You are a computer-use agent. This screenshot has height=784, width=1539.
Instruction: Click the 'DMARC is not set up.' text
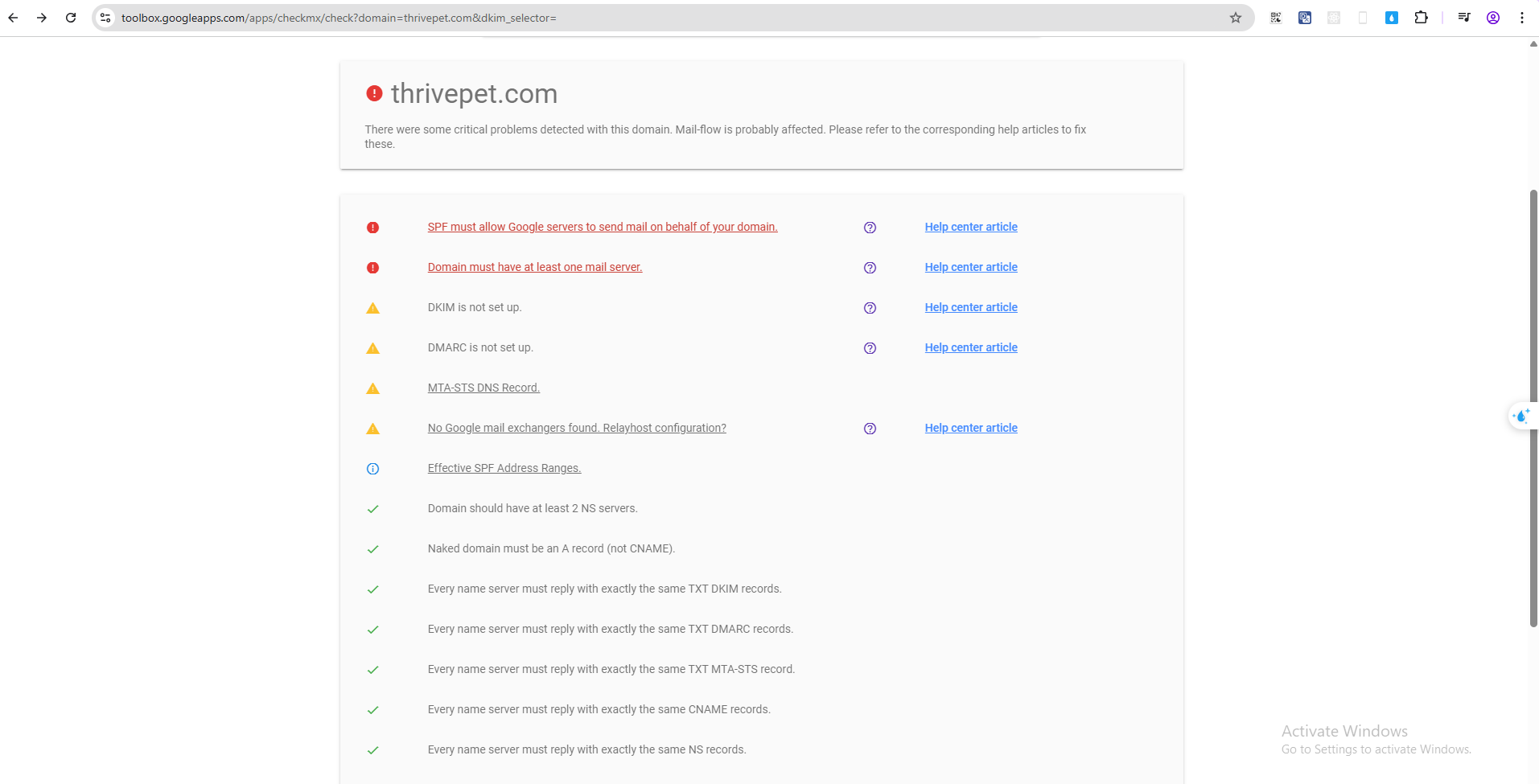click(x=480, y=347)
